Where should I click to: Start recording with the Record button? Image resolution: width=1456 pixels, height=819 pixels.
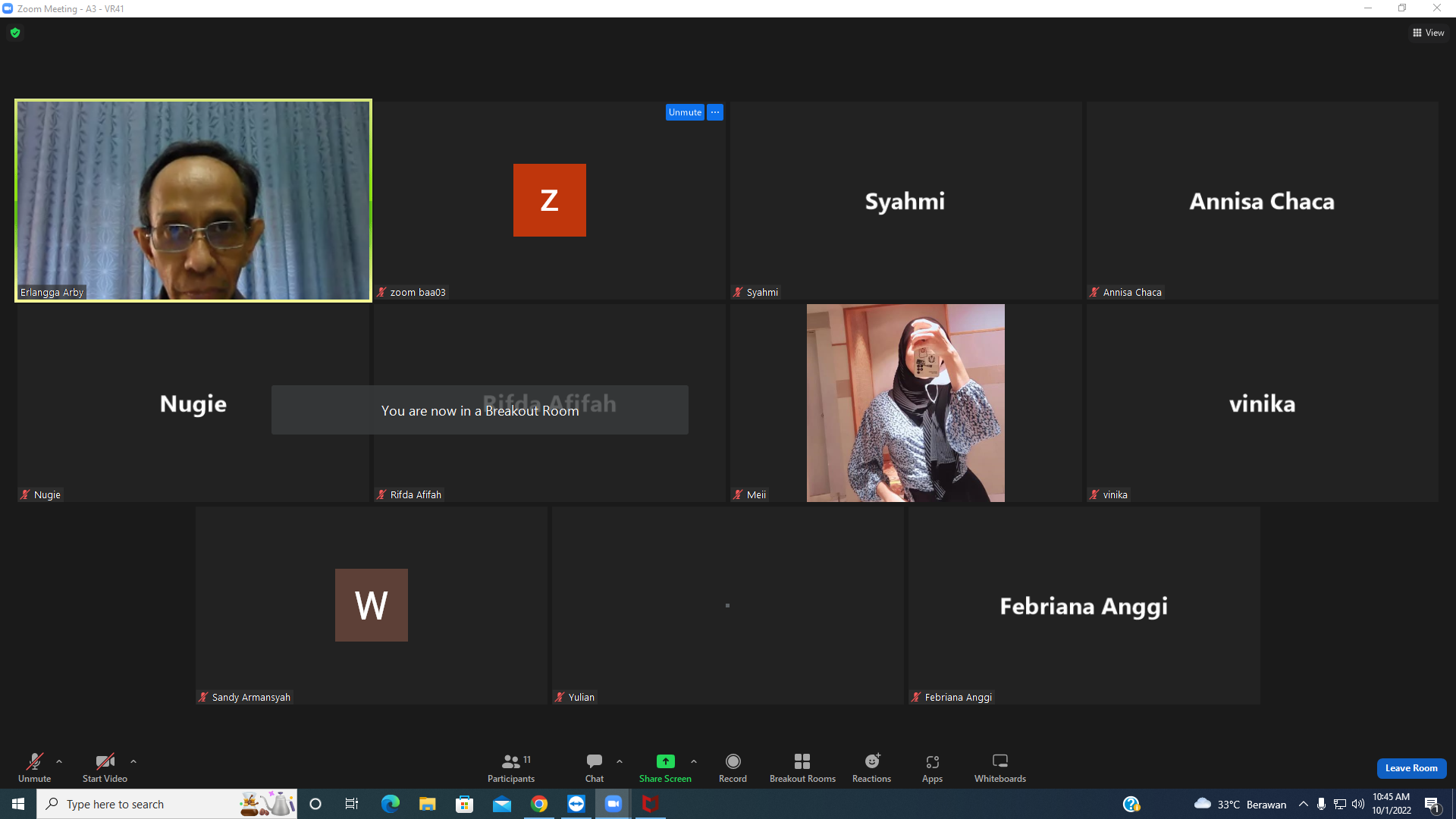click(733, 767)
